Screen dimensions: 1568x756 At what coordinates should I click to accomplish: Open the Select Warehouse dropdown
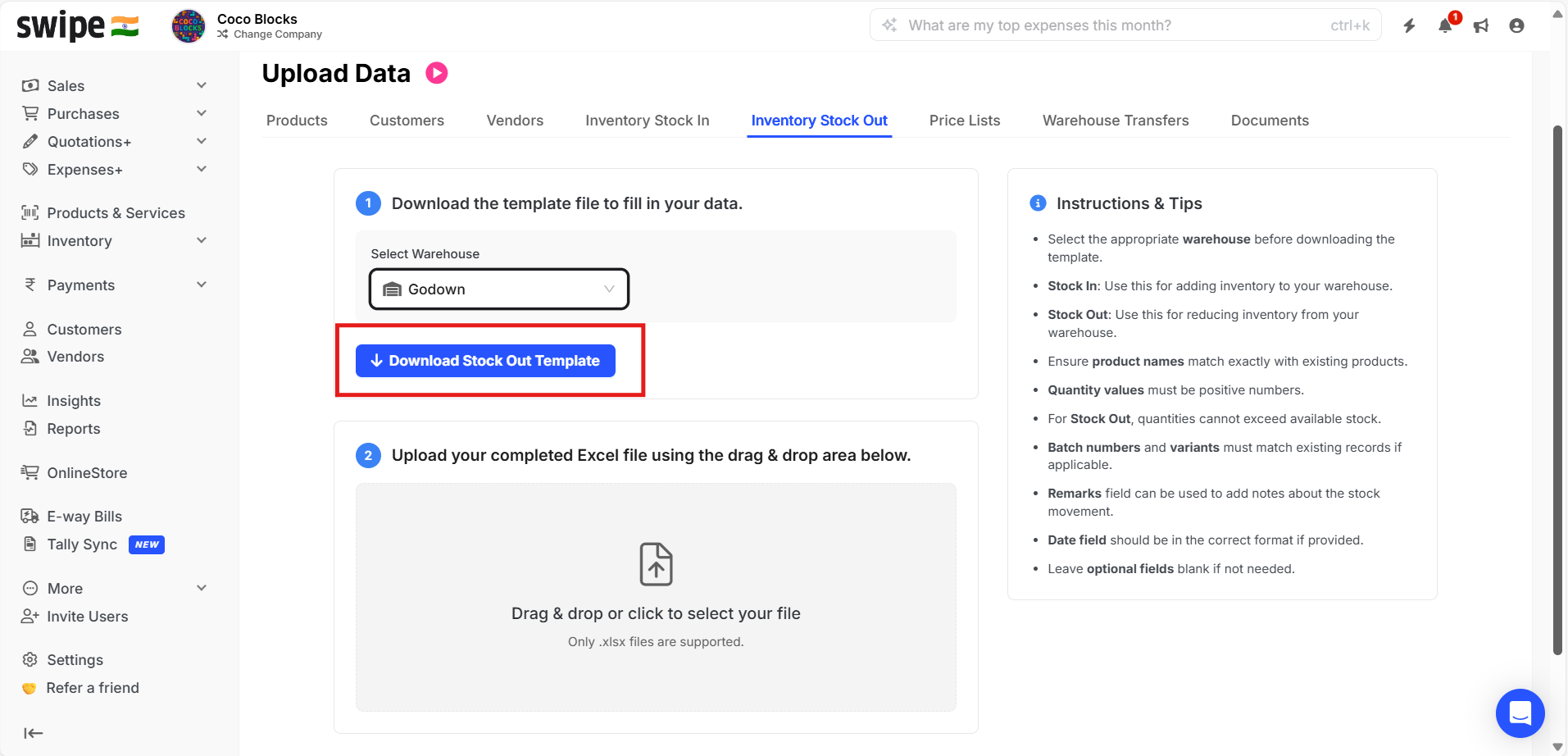[x=498, y=289]
